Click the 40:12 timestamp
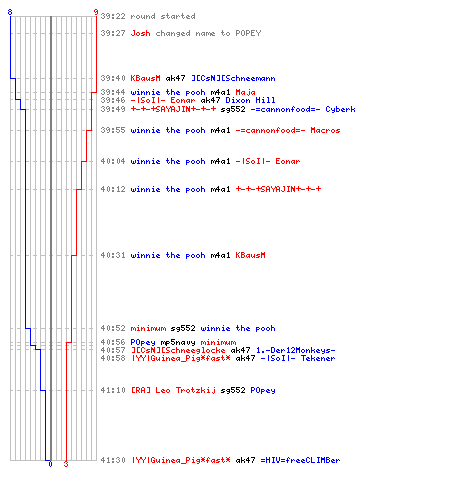 [x=113, y=189]
